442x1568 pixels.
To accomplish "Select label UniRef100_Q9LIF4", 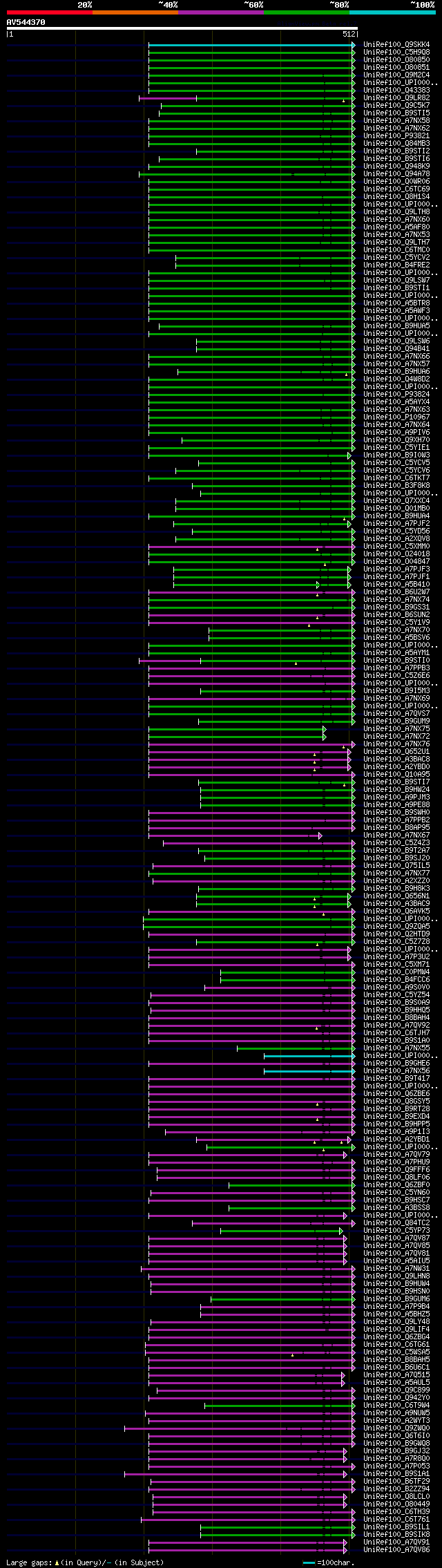I will click(x=396, y=1330).
